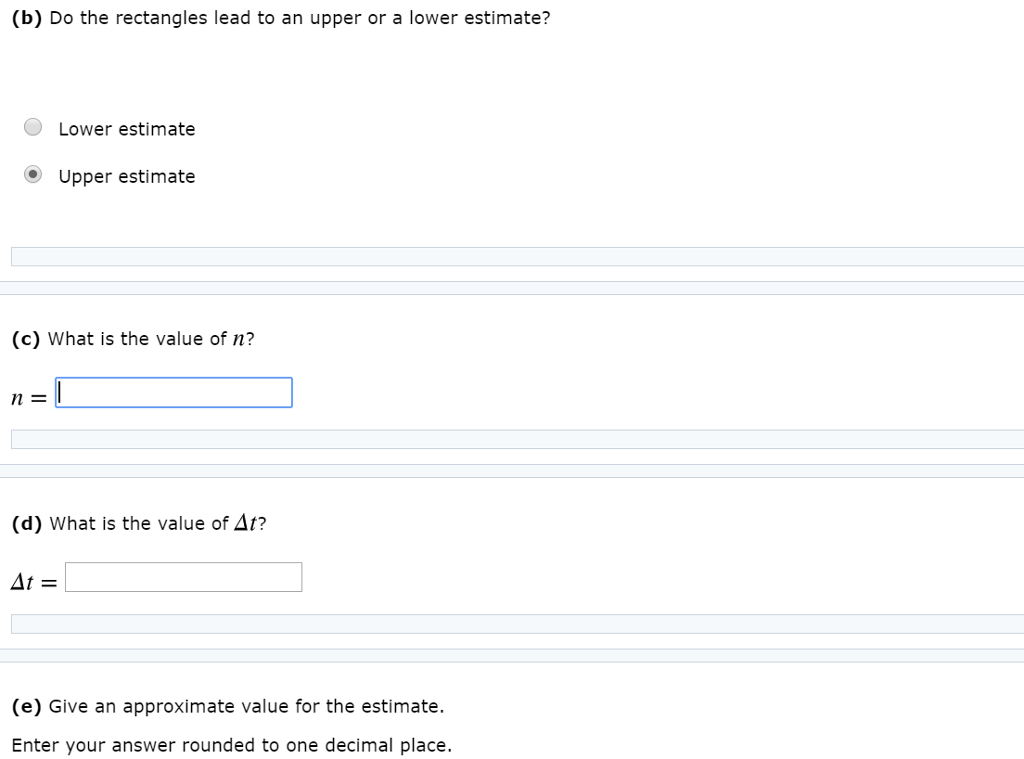Click the "Upper estimate" option label
The height and width of the screenshot is (759, 1024).
pos(127,177)
